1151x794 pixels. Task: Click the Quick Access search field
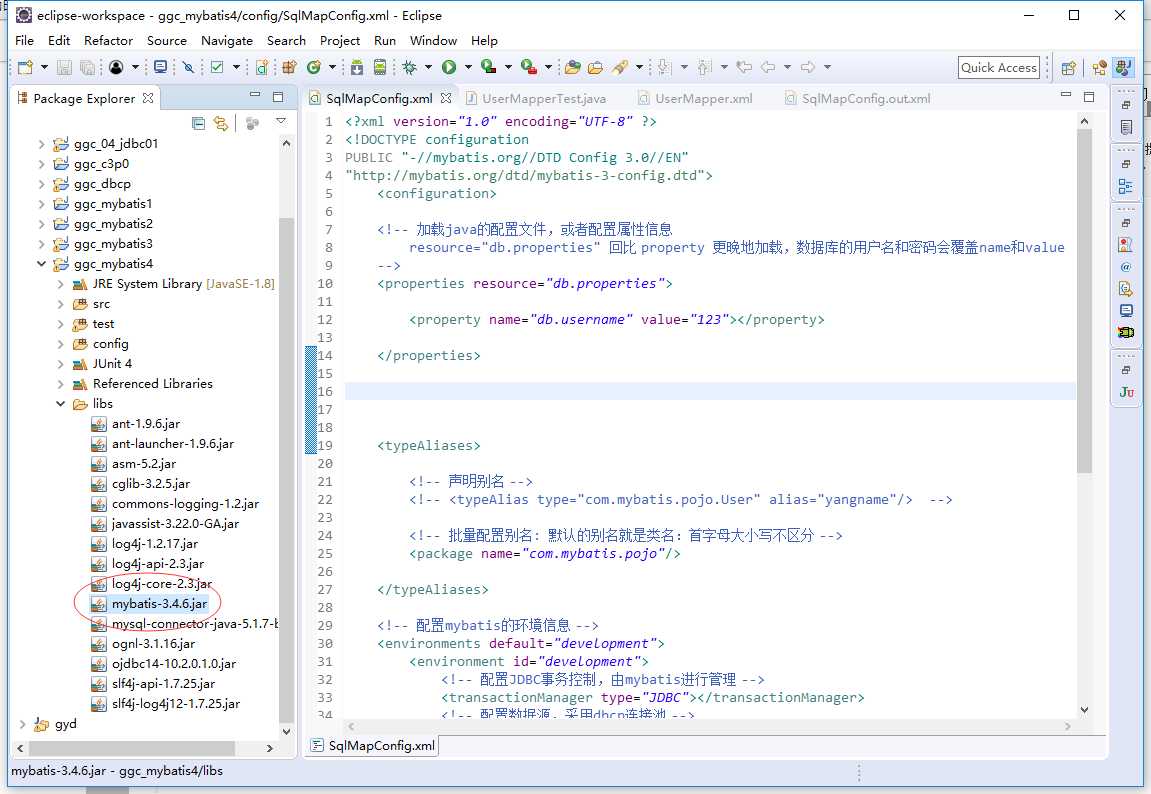[x=999, y=68]
